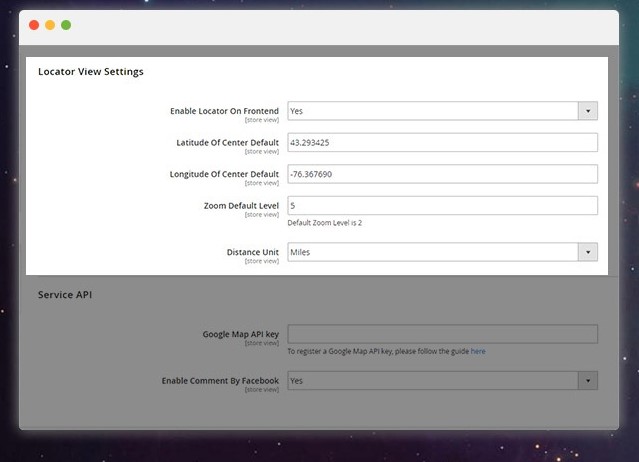Viewport: 639px width, 462px height.
Task: Select the Zoom Default Level input box
Action: click(x=442, y=205)
